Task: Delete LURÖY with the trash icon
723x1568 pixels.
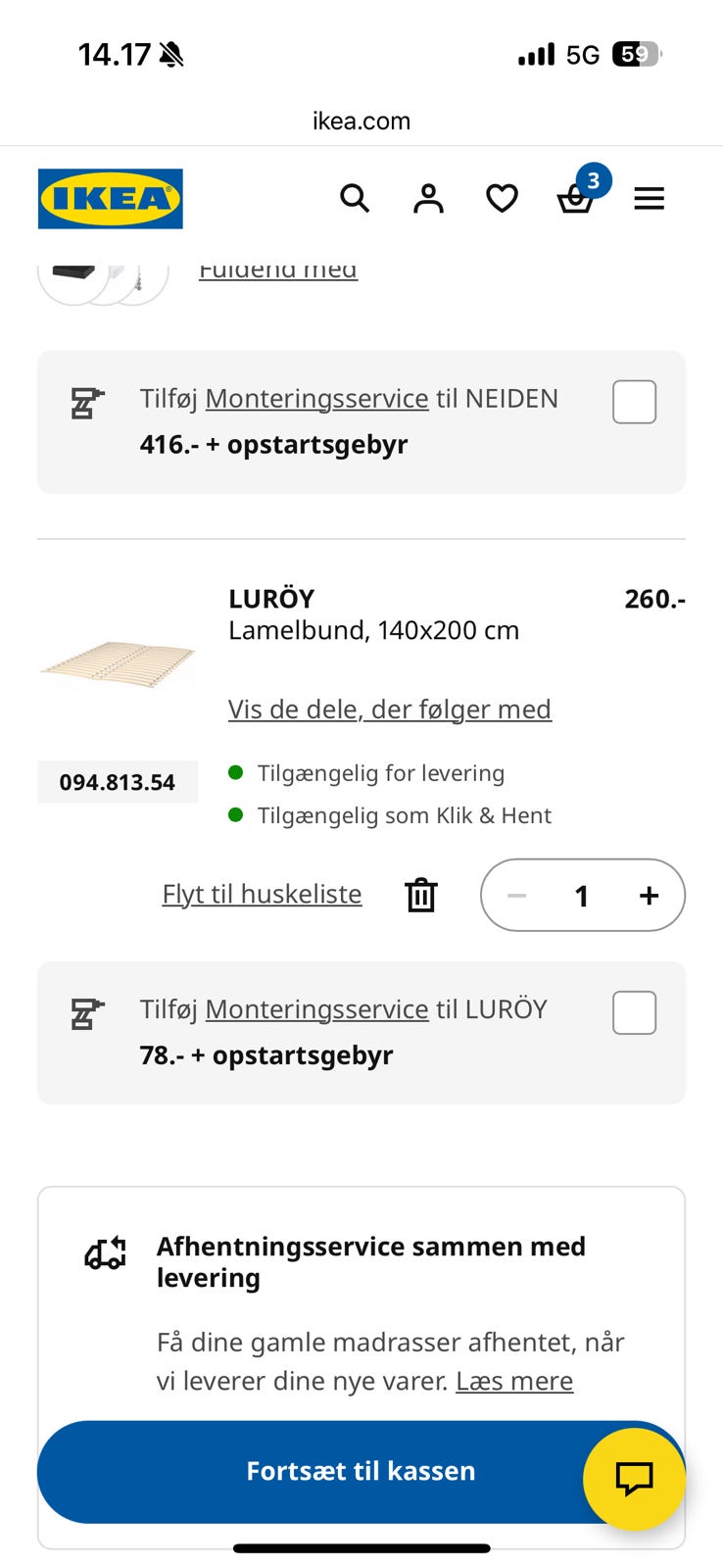Action: 421,895
